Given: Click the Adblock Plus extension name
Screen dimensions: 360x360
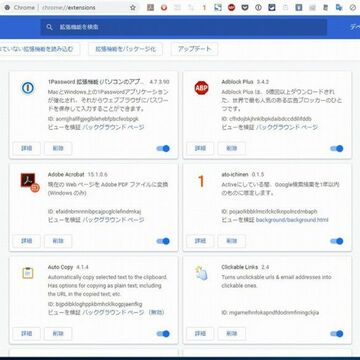Looking at the screenshot, I should tap(237, 82).
